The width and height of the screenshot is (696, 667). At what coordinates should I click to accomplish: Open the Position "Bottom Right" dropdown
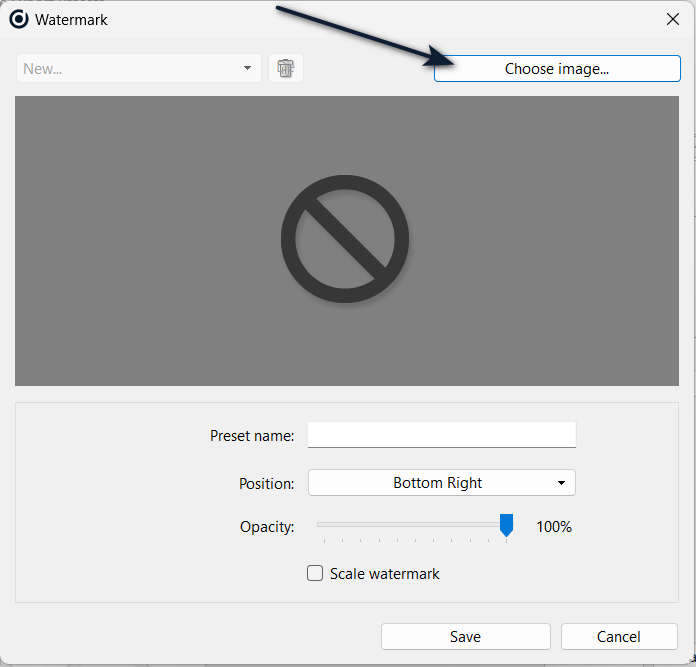point(440,483)
